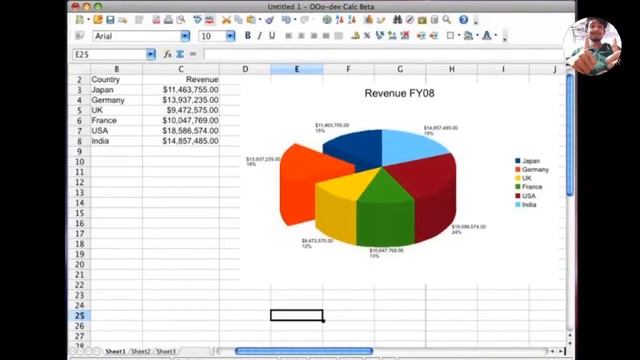Click the USA legend color swatch

pyautogui.click(x=518, y=196)
